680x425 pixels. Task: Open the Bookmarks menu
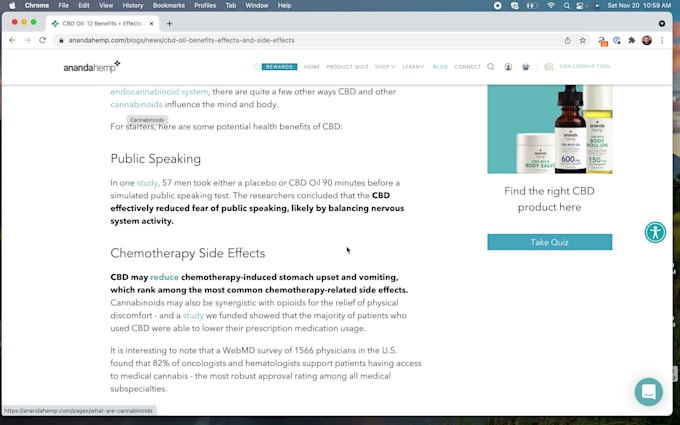point(169,6)
